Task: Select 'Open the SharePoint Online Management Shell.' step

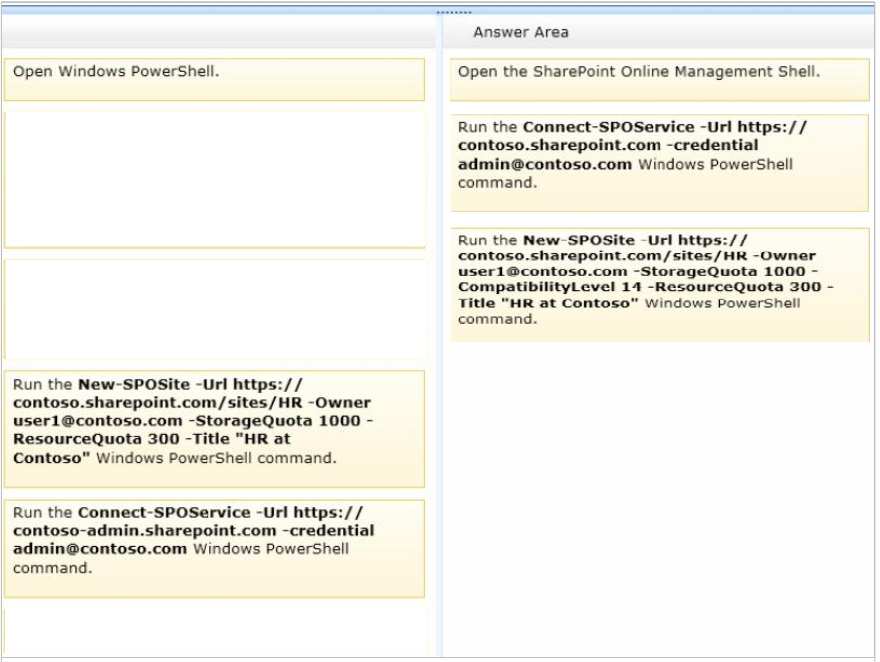Action: [659, 80]
